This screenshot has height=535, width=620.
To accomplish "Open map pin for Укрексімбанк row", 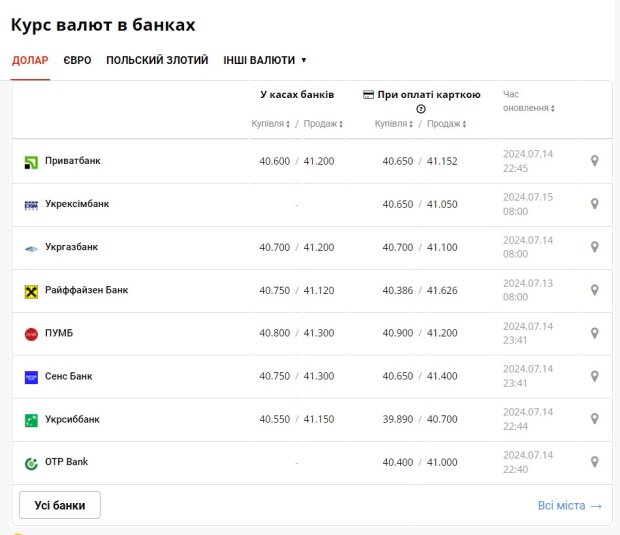I will point(594,204).
